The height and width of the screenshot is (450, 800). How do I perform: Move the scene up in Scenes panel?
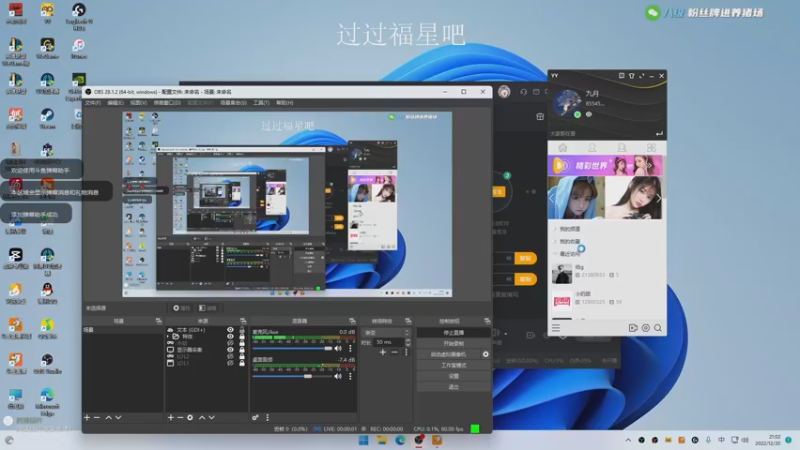click(109, 417)
